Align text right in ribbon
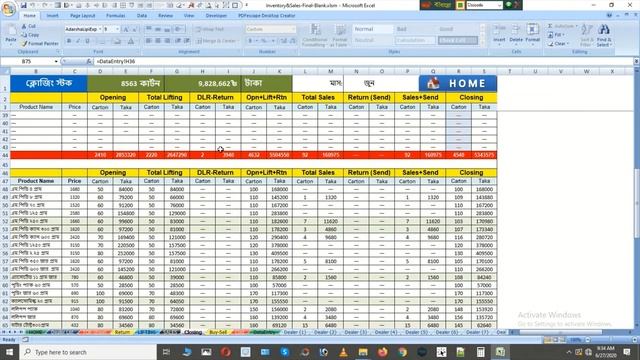The height and width of the screenshot is (360, 640). pos(167,41)
